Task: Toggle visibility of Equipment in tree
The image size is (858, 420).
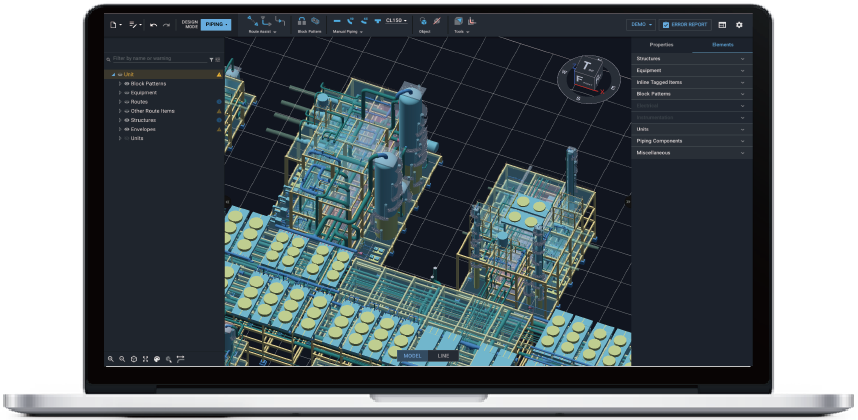Action: (127, 92)
